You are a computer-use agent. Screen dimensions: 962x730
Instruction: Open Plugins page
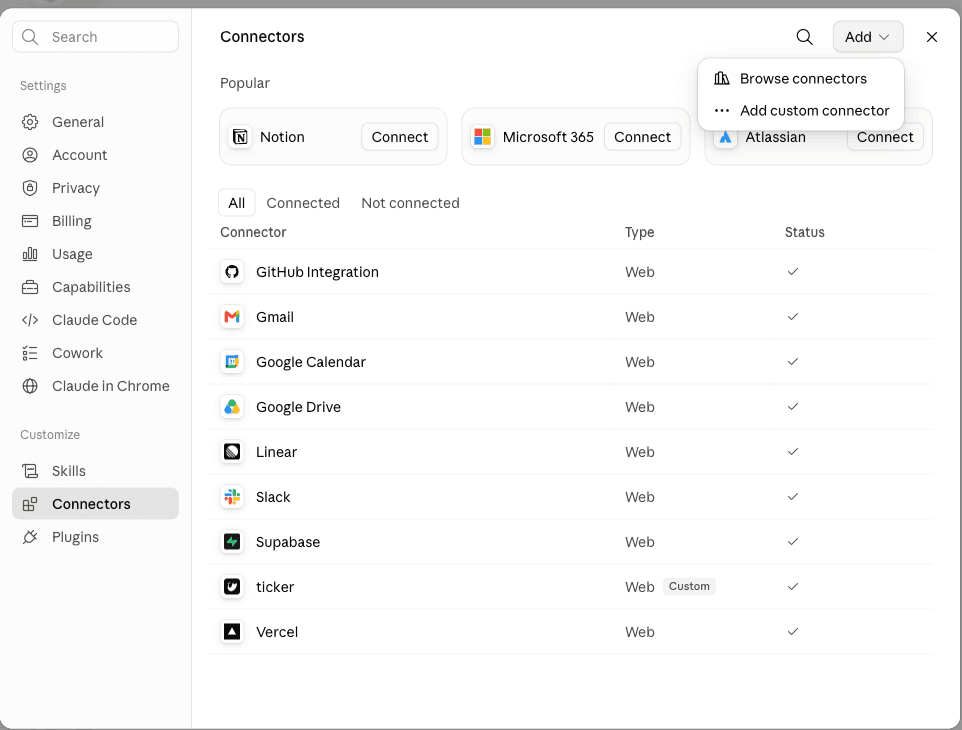95,537
